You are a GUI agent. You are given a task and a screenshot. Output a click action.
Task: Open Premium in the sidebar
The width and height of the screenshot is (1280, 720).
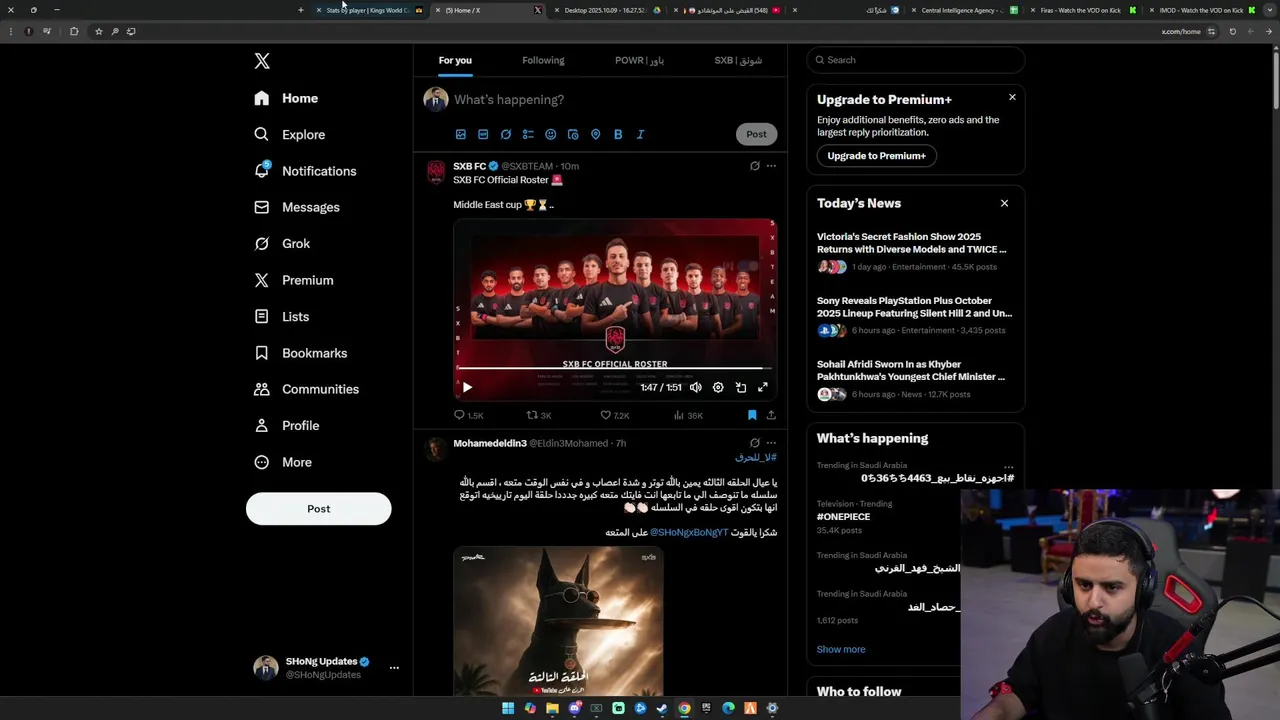tap(293, 280)
